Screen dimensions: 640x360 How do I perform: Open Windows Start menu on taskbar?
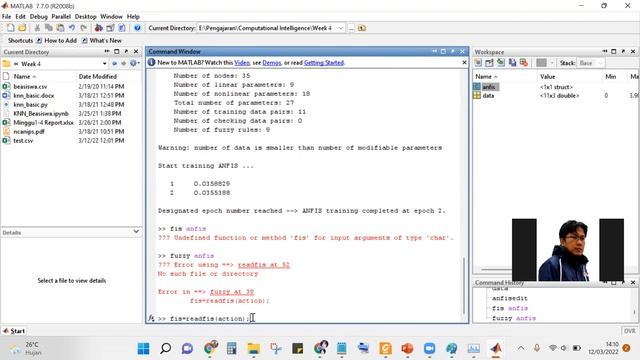point(143,349)
